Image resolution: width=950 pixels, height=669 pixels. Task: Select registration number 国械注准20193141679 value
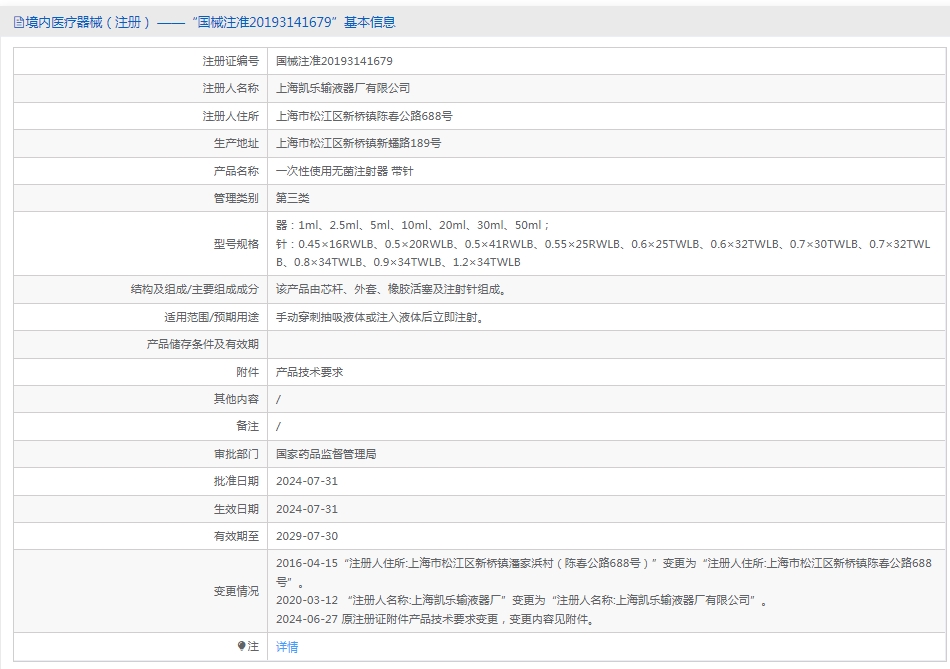click(334, 61)
